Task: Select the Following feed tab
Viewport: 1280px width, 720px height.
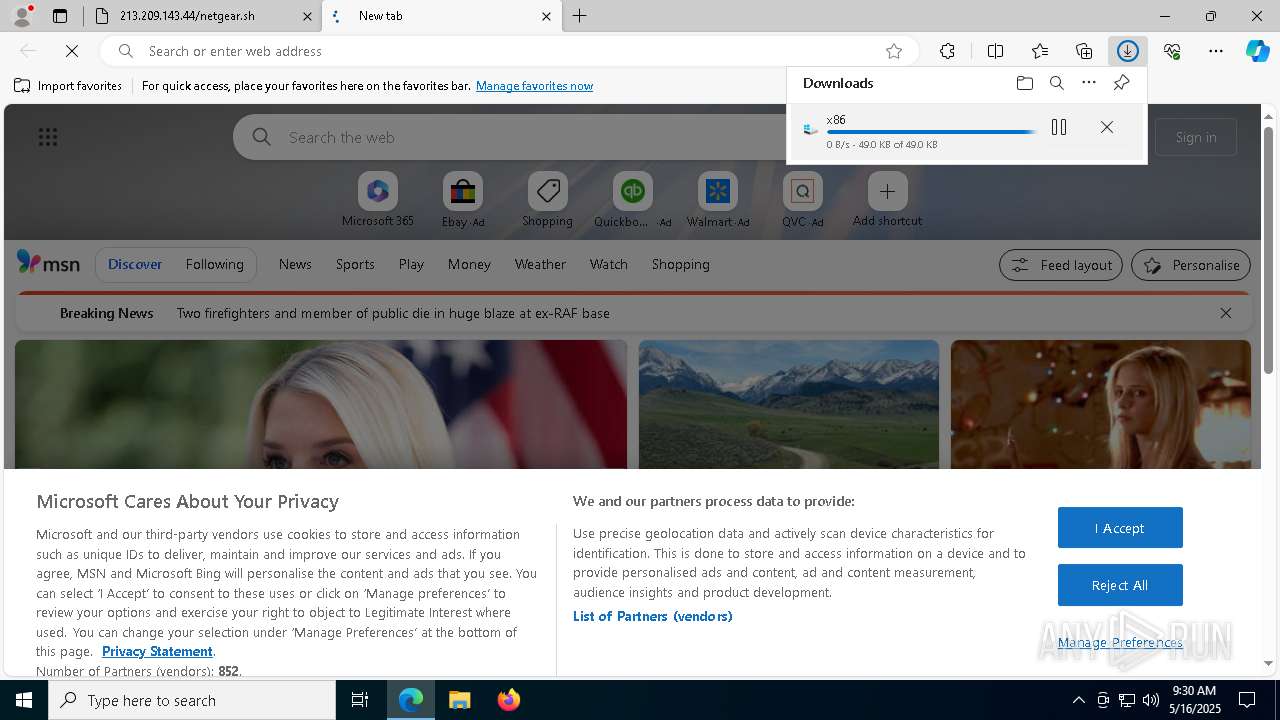Action: click(214, 264)
